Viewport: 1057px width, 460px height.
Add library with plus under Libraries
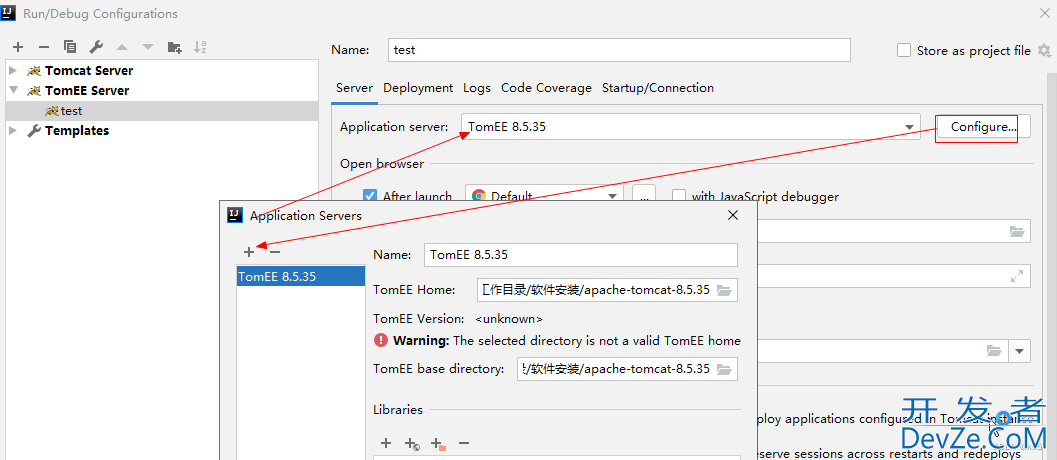tap(386, 443)
